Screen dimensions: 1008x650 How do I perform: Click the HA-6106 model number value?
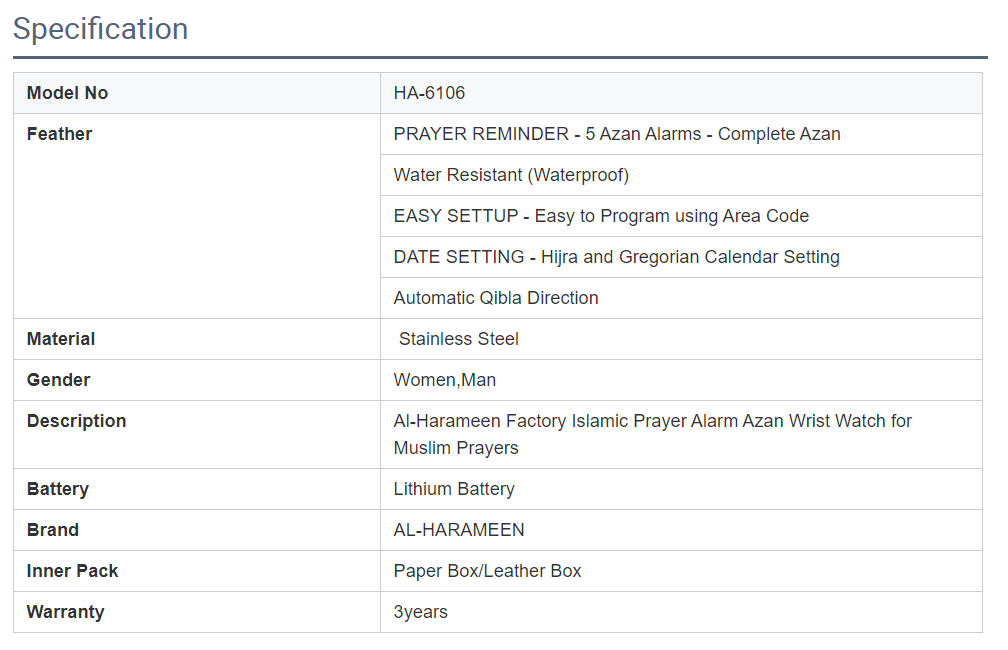point(429,93)
